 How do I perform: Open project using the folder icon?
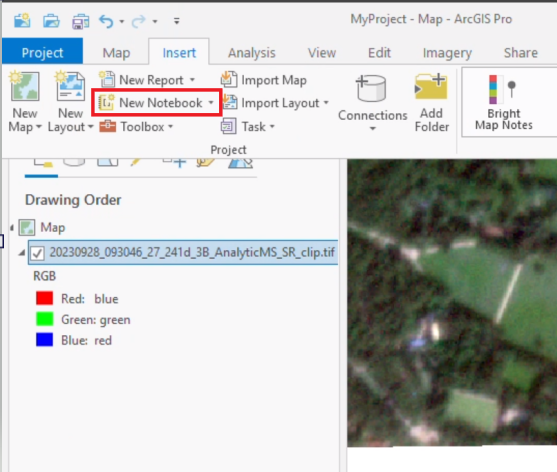[51, 21]
